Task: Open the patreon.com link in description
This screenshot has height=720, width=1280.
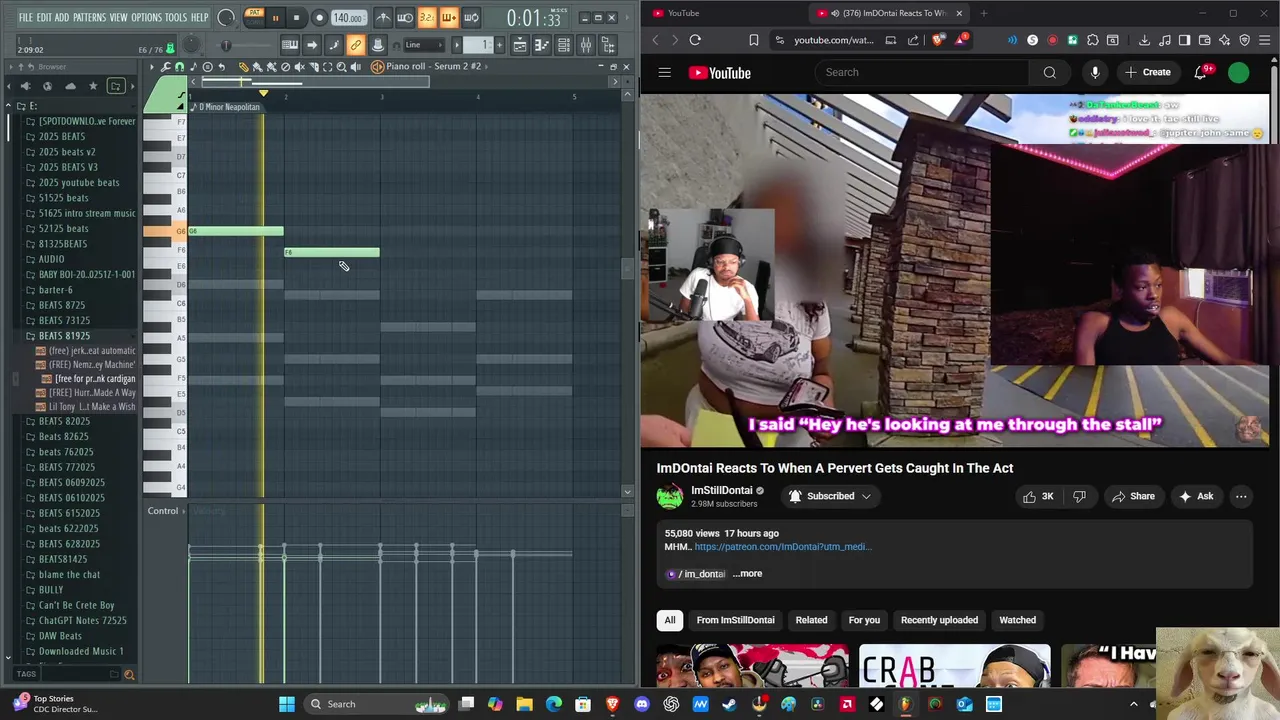Action: pyautogui.click(x=783, y=547)
